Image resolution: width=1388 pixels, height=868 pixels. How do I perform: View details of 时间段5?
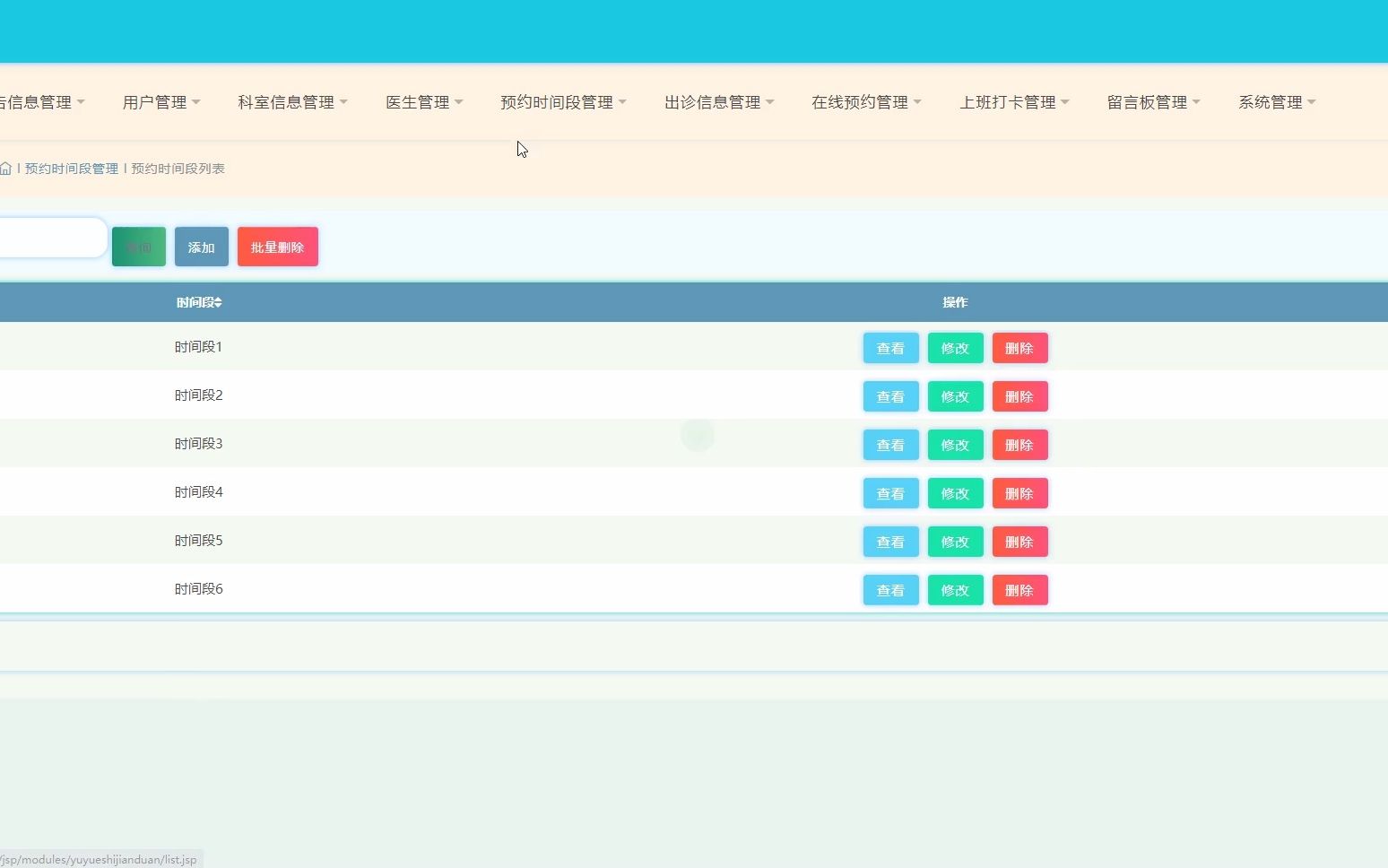click(891, 542)
